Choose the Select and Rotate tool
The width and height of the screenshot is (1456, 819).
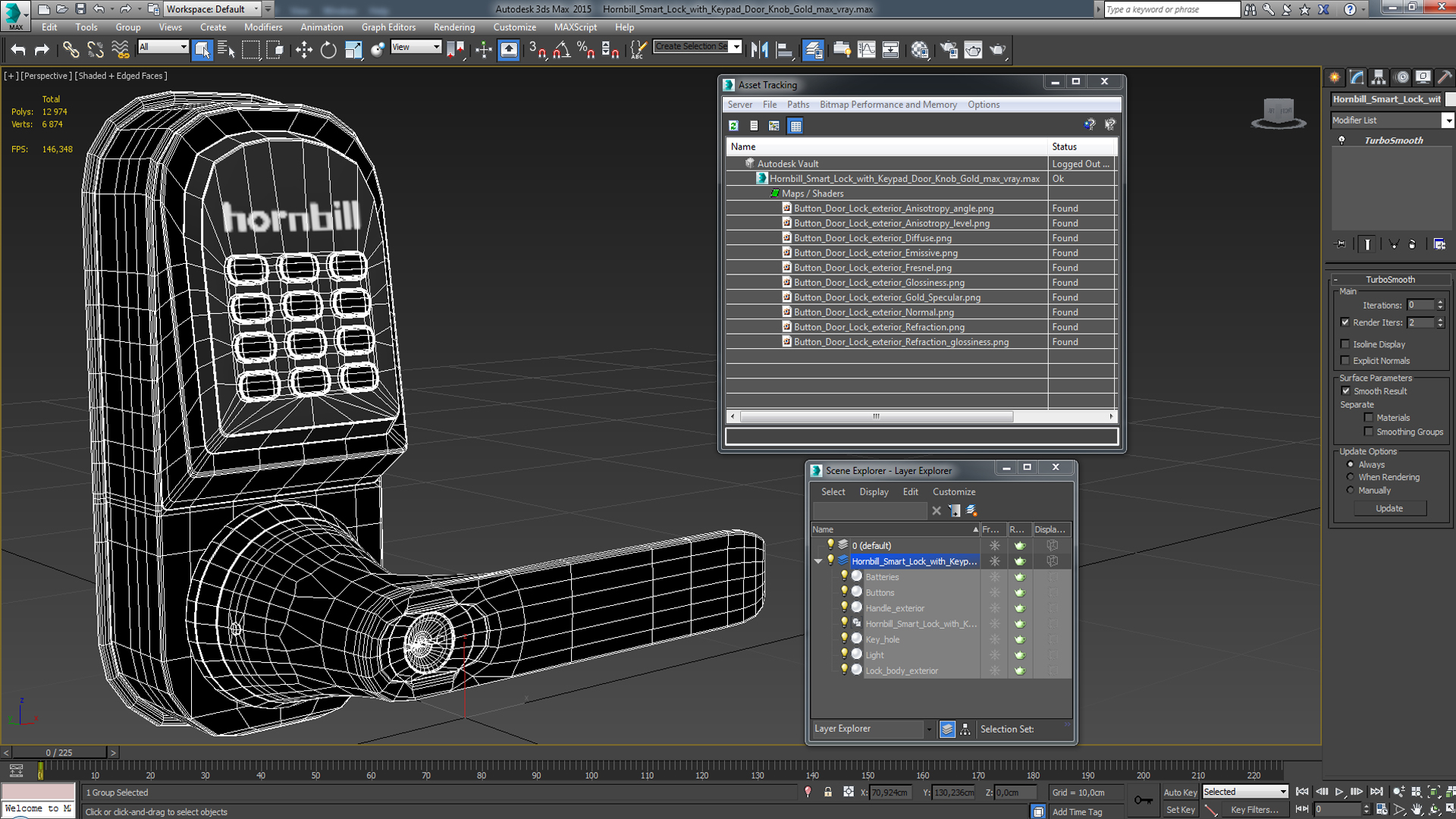(328, 50)
